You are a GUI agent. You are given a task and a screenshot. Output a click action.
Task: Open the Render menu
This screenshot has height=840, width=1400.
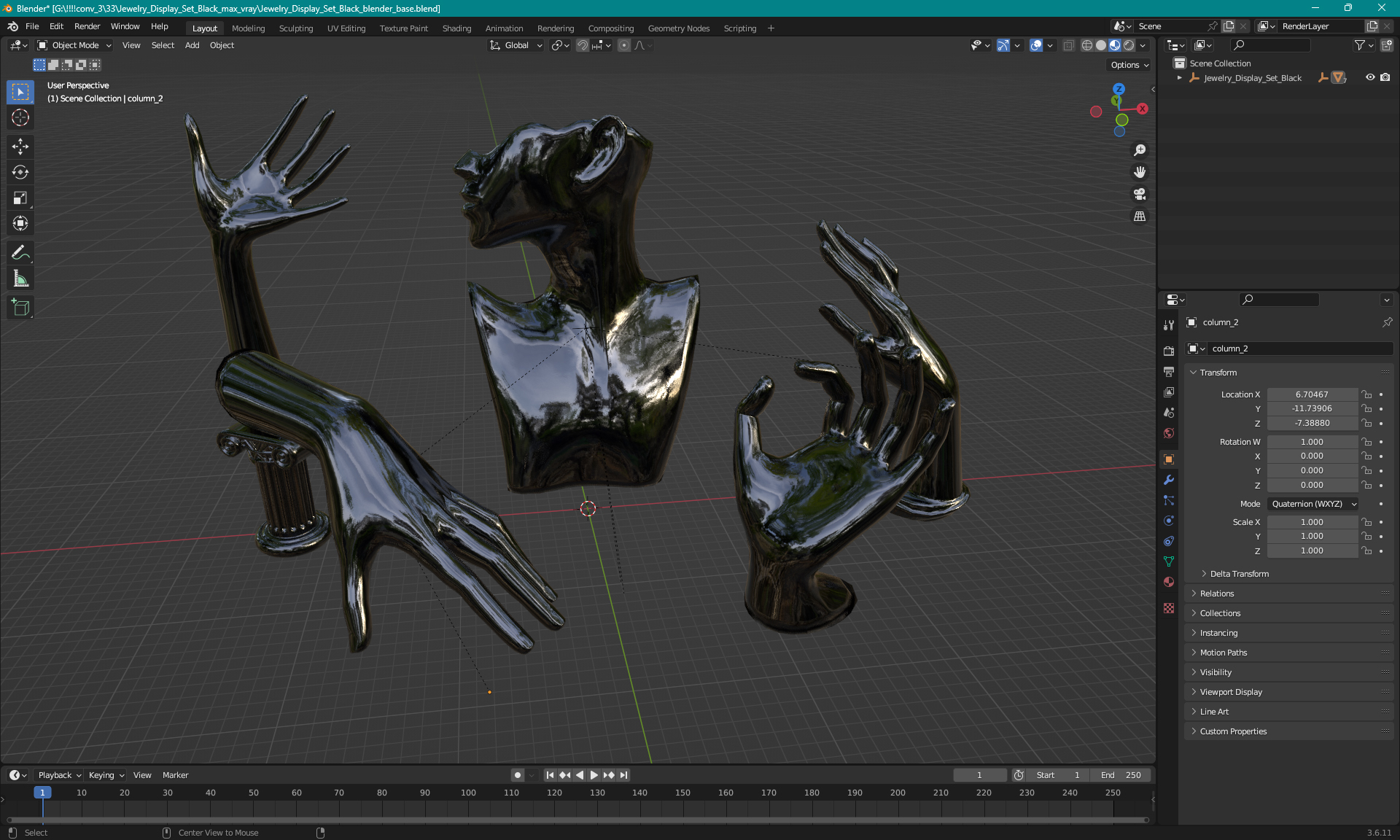(x=87, y=26)
